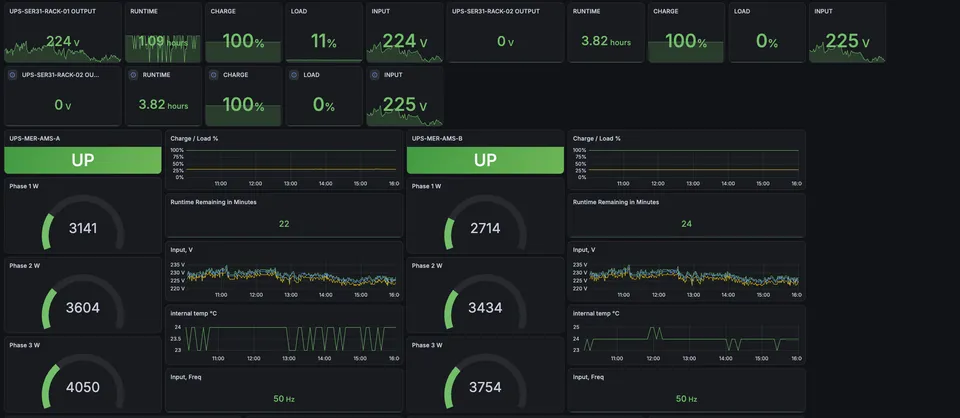
Task: Click 50 Hz Input Freq value under UPS-MER-AMS-B
Action: 686,399
